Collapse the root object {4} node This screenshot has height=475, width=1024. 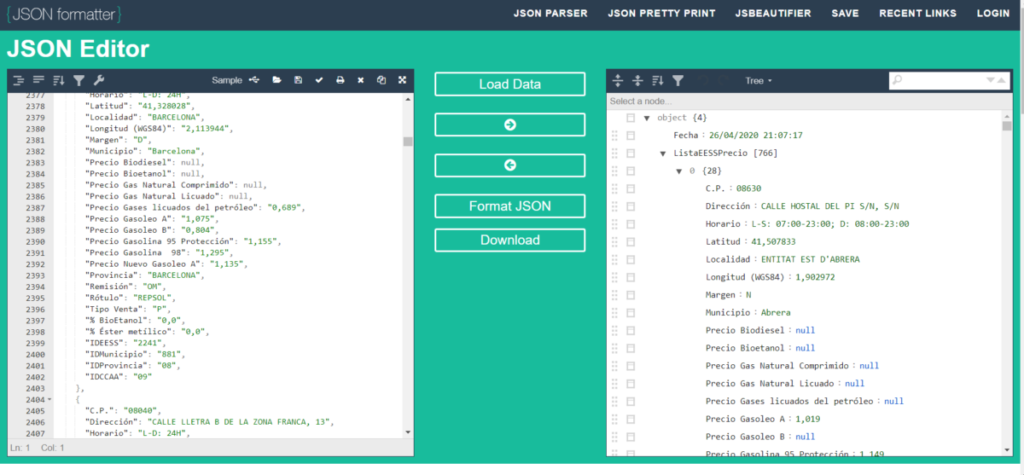click(x=647, y=118)
